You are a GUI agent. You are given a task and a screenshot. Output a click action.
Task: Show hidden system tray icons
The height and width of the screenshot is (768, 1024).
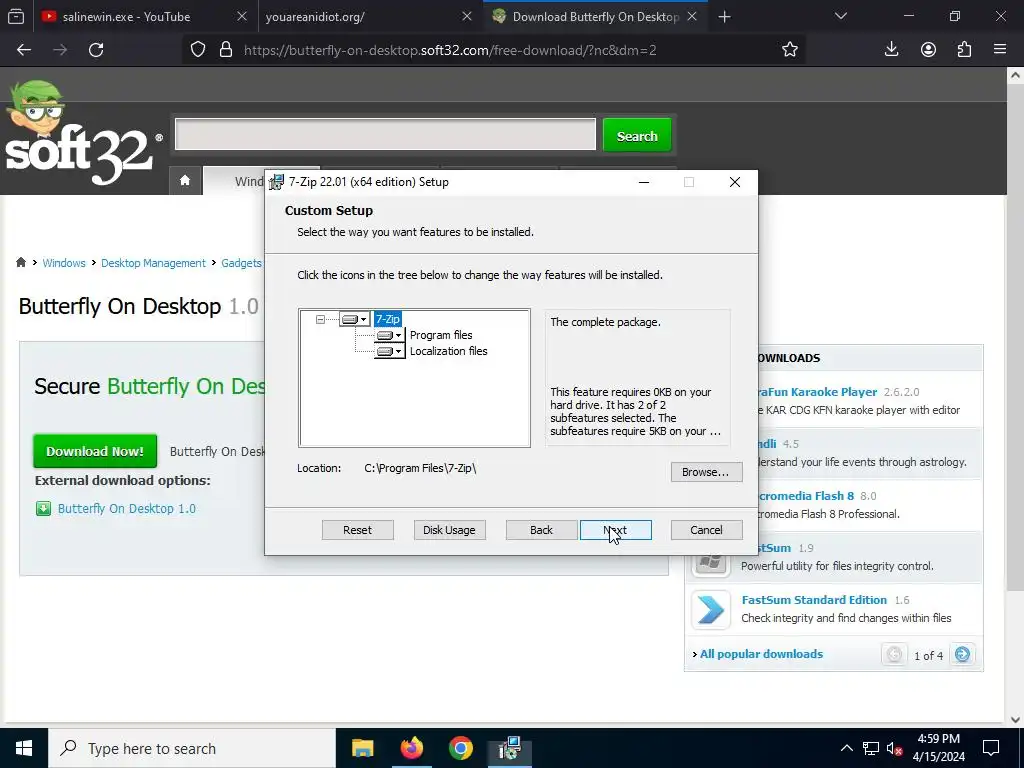[846, 748]
